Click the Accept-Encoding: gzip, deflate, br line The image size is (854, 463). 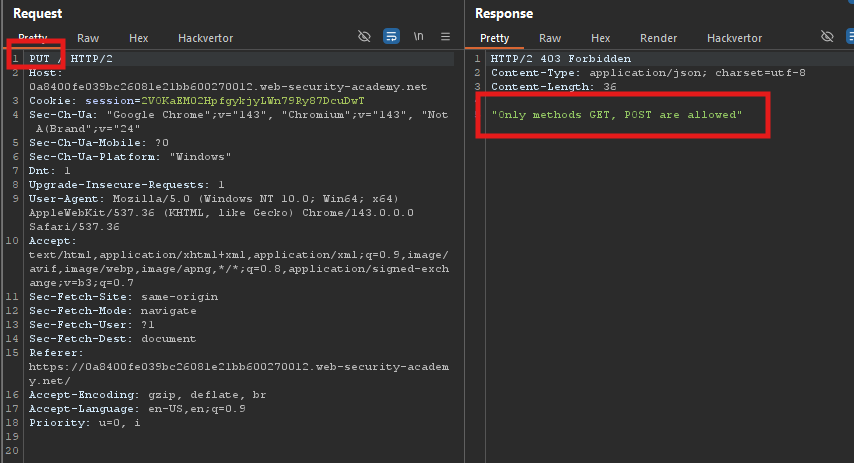point(148,395)
